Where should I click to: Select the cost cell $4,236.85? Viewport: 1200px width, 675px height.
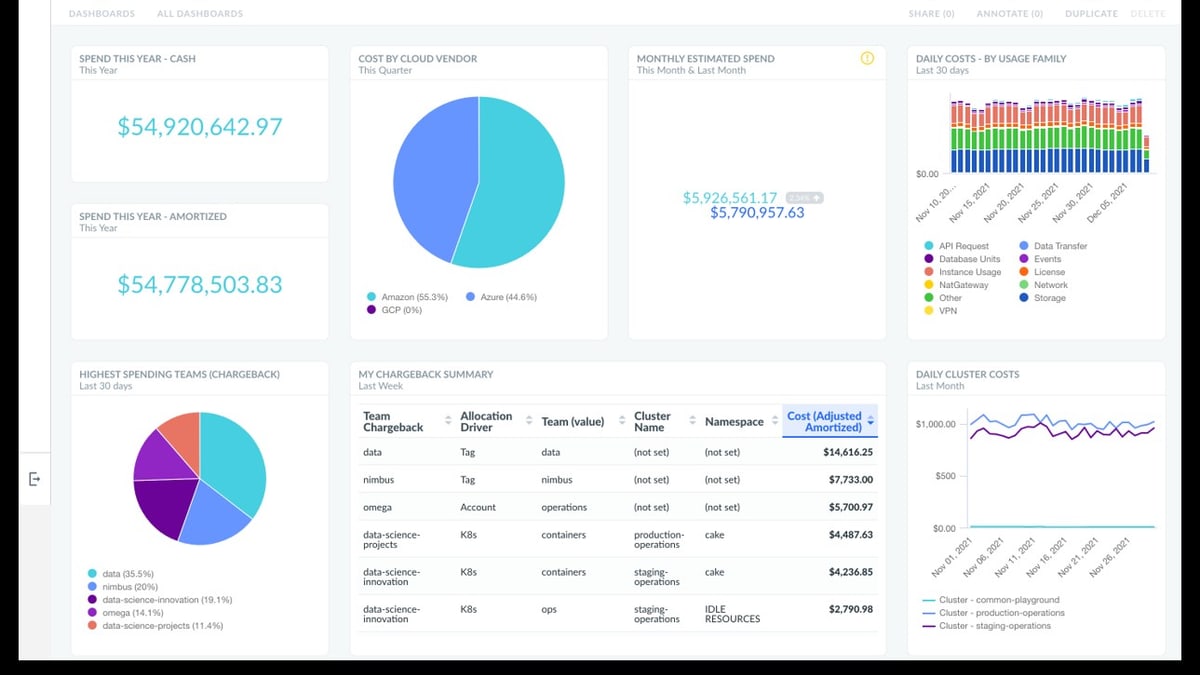click(x=851, y=572)
